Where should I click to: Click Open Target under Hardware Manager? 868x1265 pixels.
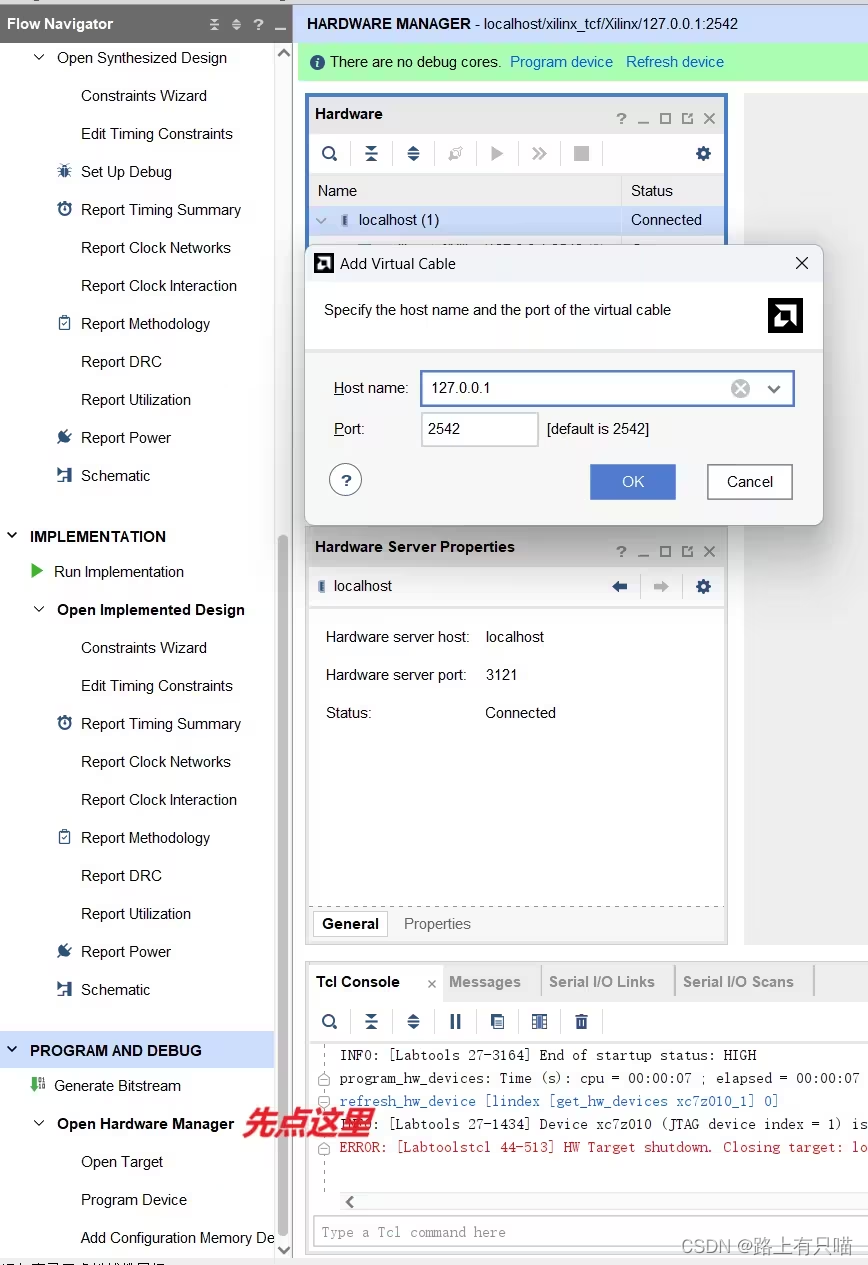pos(122,1162)
